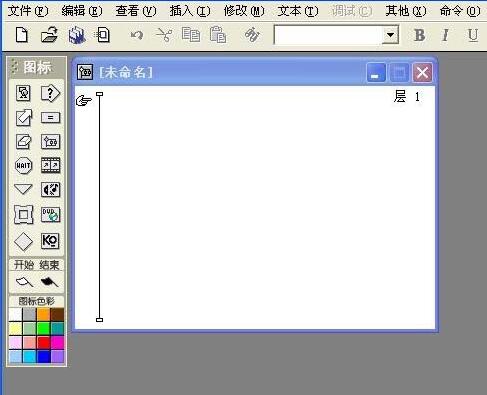The width and height of the screenshot is (487, 395).
Task: Open the 其他(X) menu
Action: (x=406, y=11)
